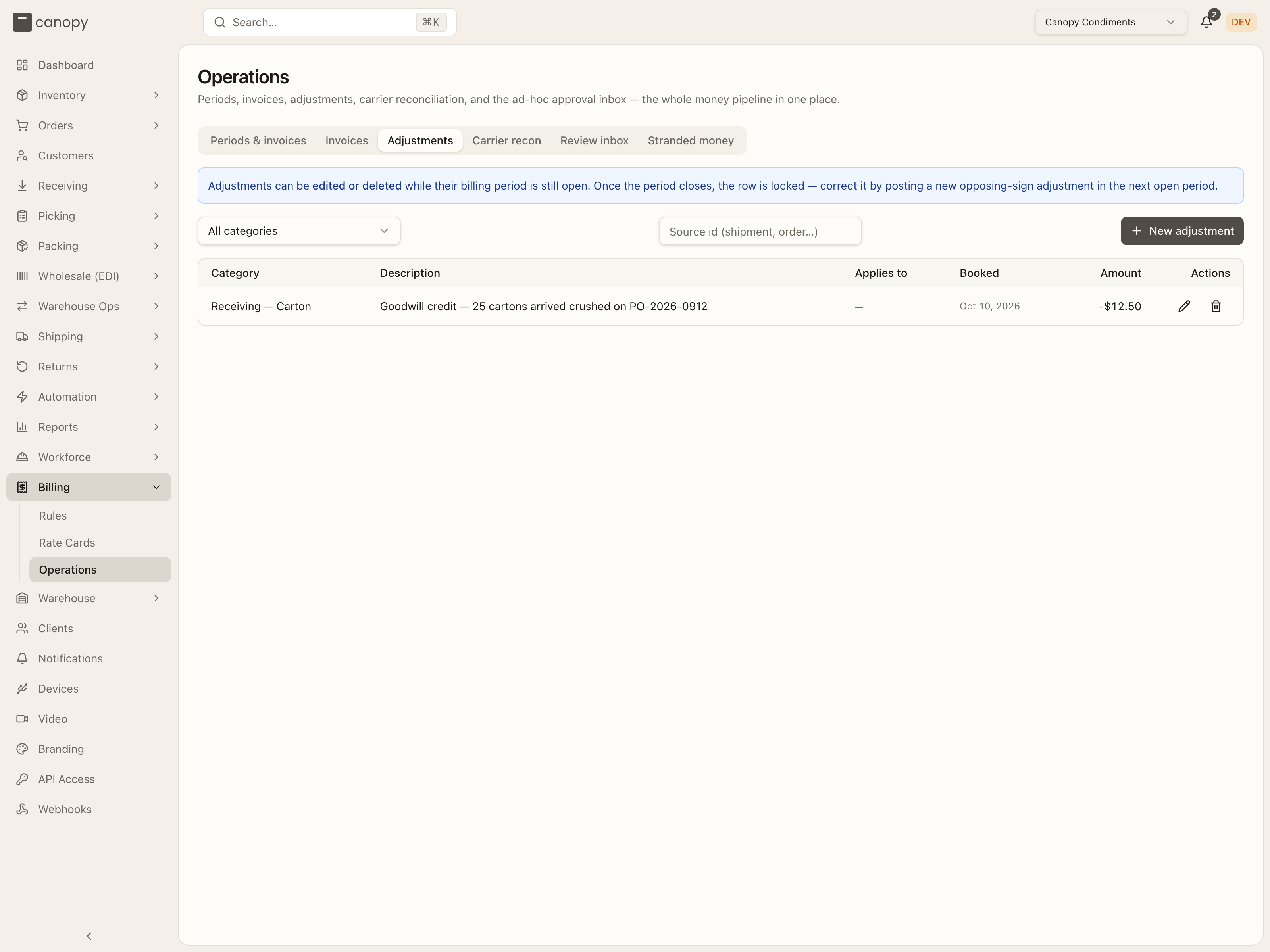Click the -$12.50 amount value
Image resolution: width=1270 pixels, height=952 pixels.
point(1120,307)
